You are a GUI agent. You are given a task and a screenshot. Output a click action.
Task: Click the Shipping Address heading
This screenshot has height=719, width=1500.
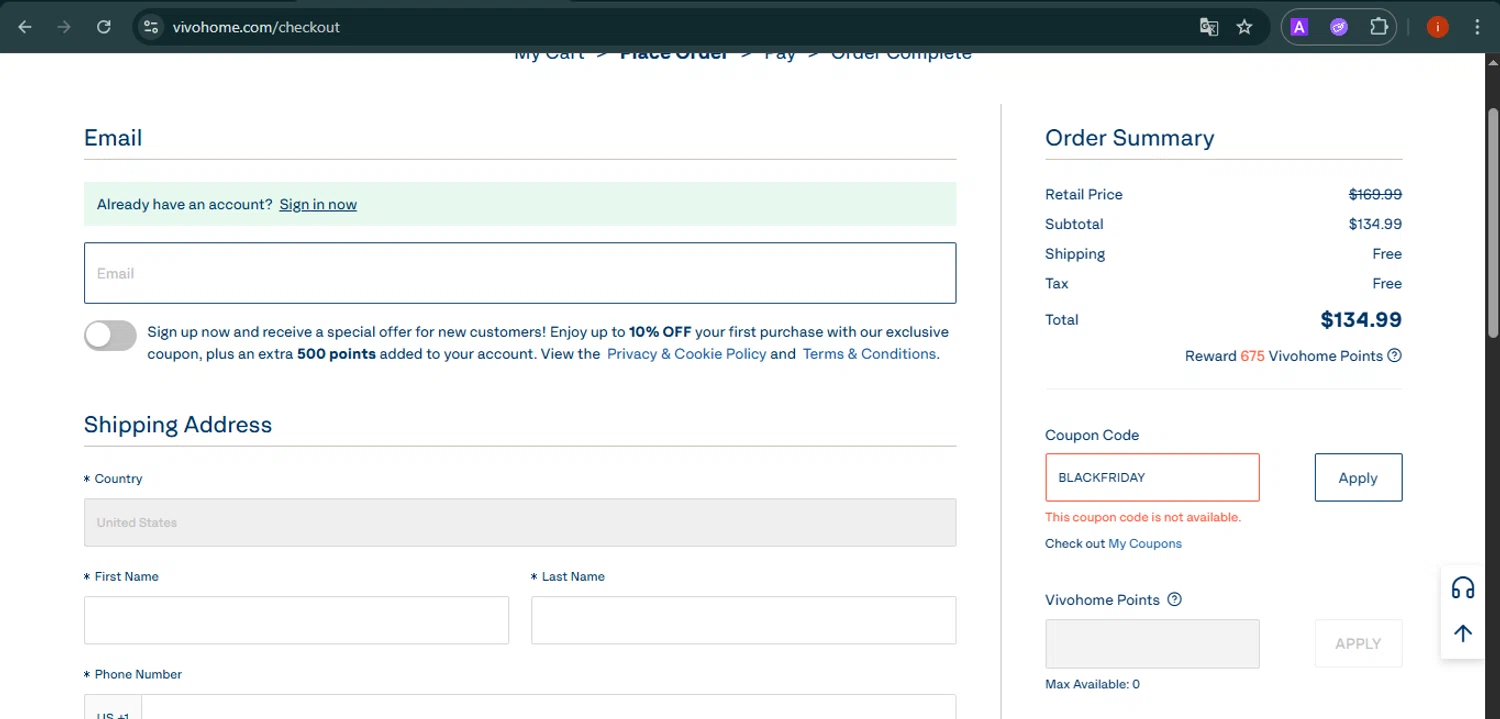click(178, 424)
